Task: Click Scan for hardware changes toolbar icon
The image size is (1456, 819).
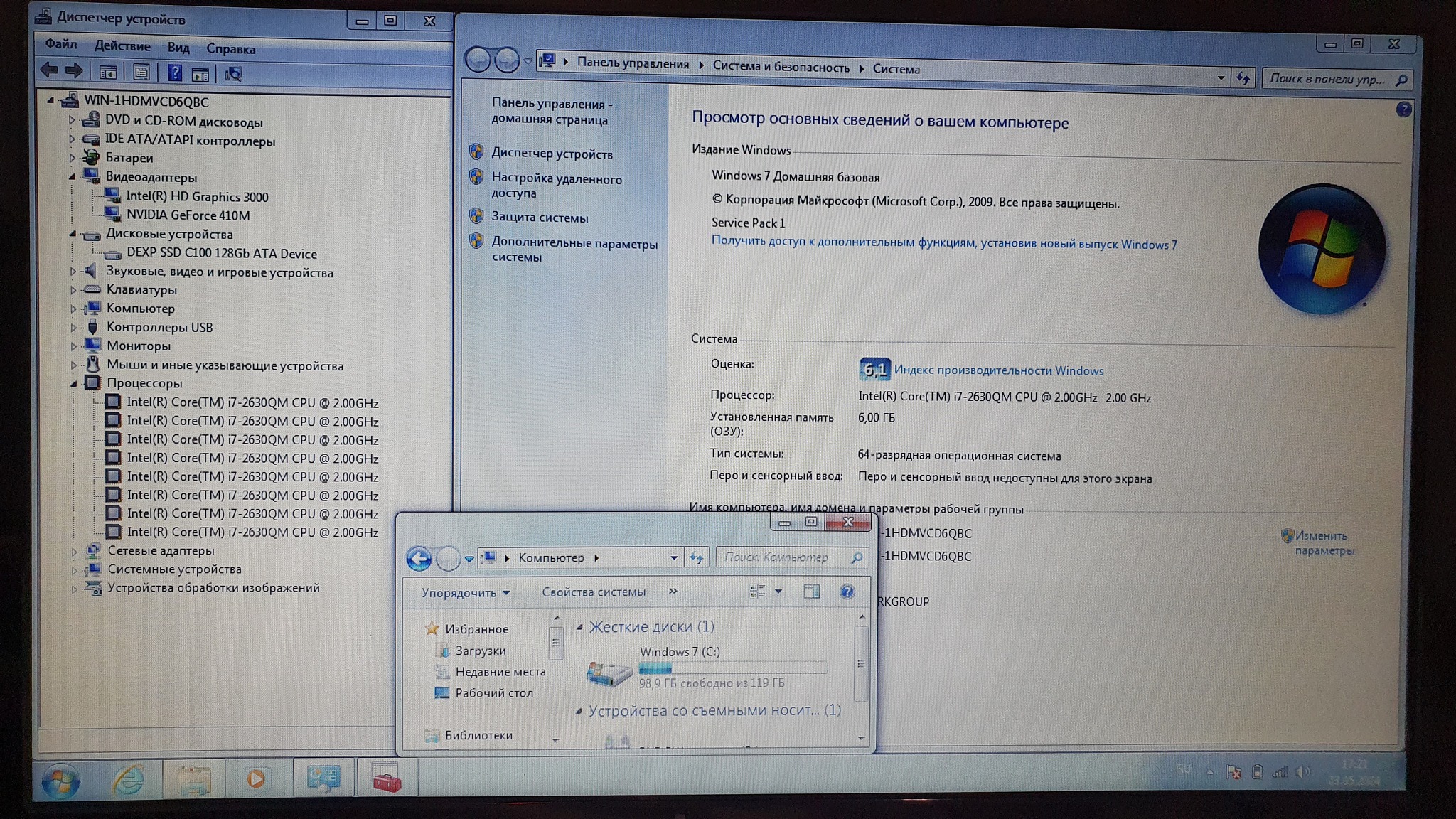Action: (x=233, y=74)
